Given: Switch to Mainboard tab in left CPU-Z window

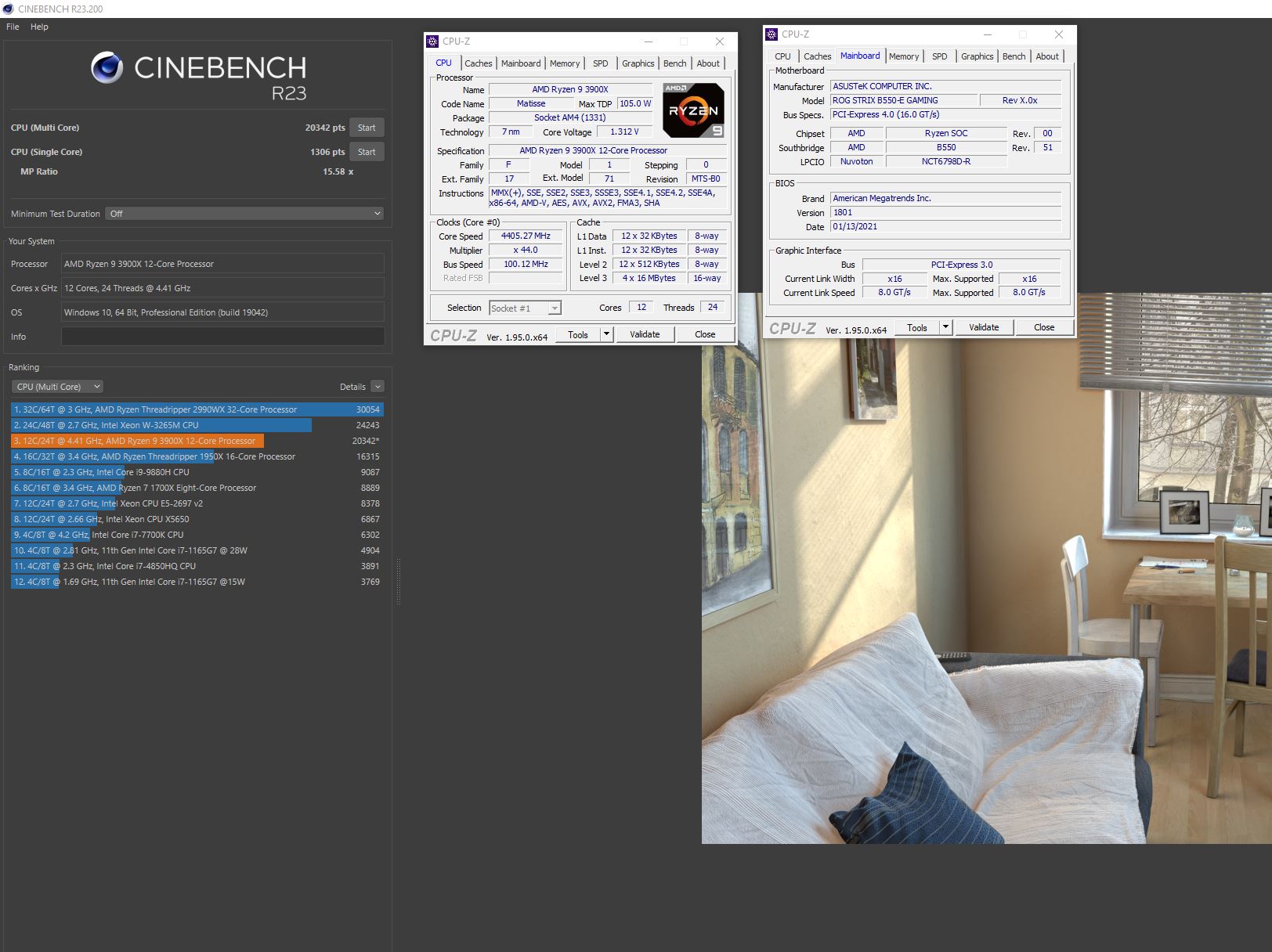Looking at the screenshot, I should pyautogui.click(x=521, y=63).
